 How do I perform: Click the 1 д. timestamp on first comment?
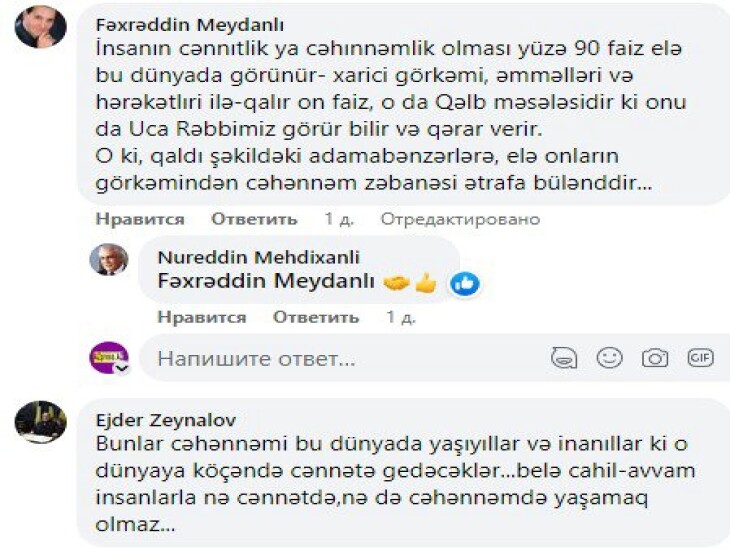click(338, 219)
